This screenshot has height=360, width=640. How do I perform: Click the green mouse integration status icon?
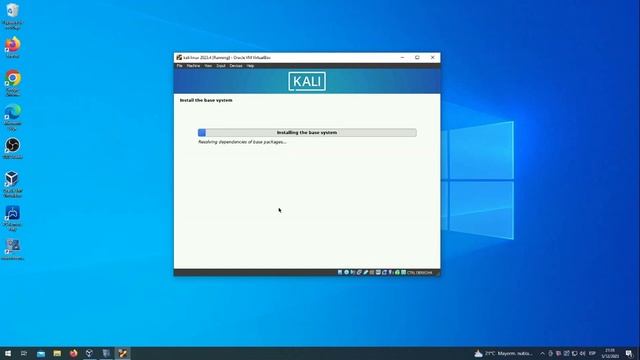(397, 272)
